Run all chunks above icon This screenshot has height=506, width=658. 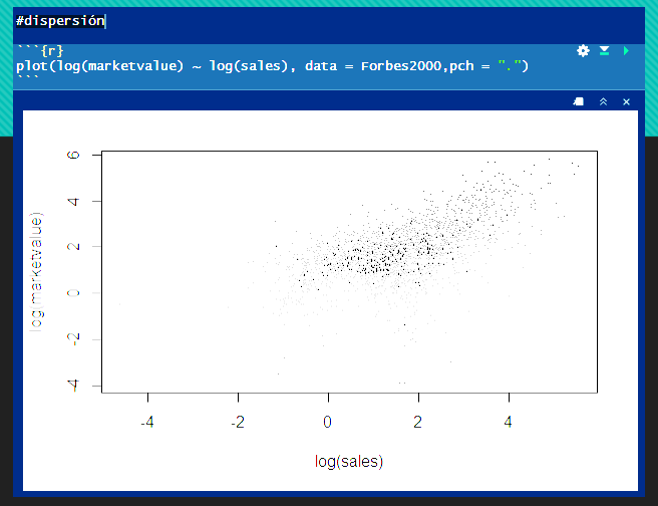pos(604,51)
